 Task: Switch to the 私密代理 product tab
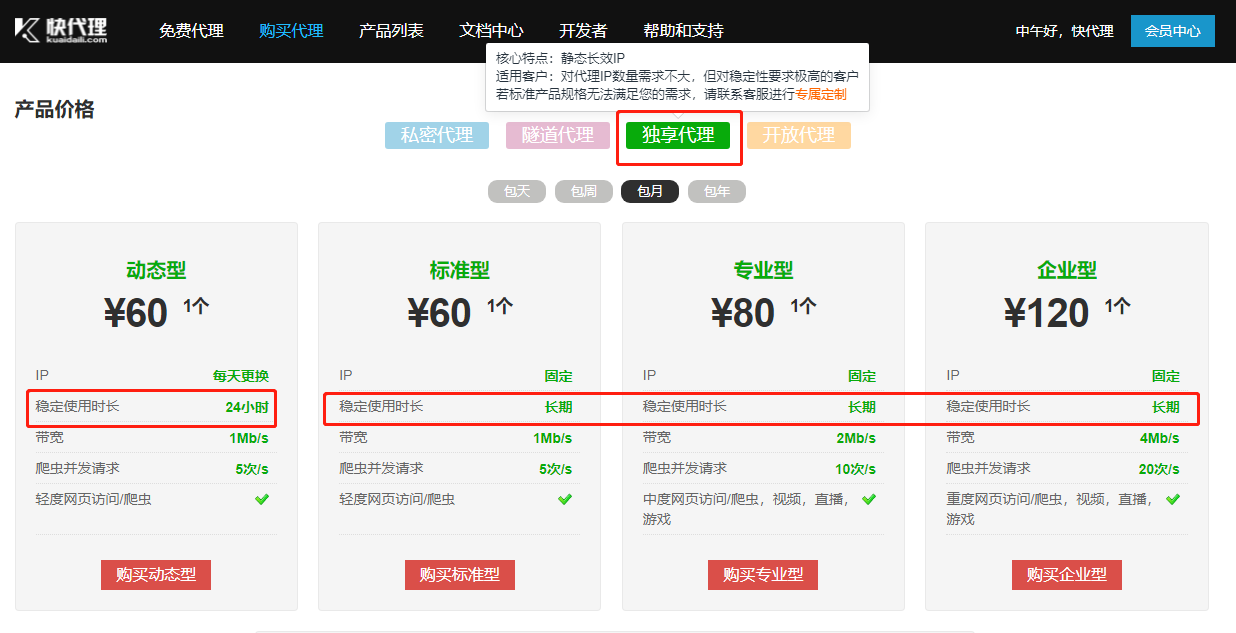437,135
